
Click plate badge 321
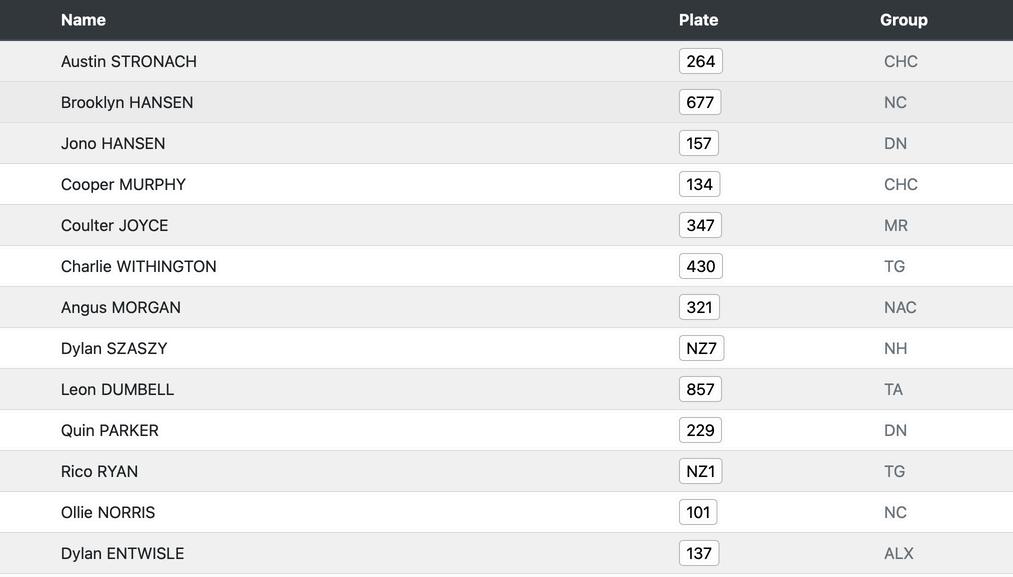pos(699,307)
